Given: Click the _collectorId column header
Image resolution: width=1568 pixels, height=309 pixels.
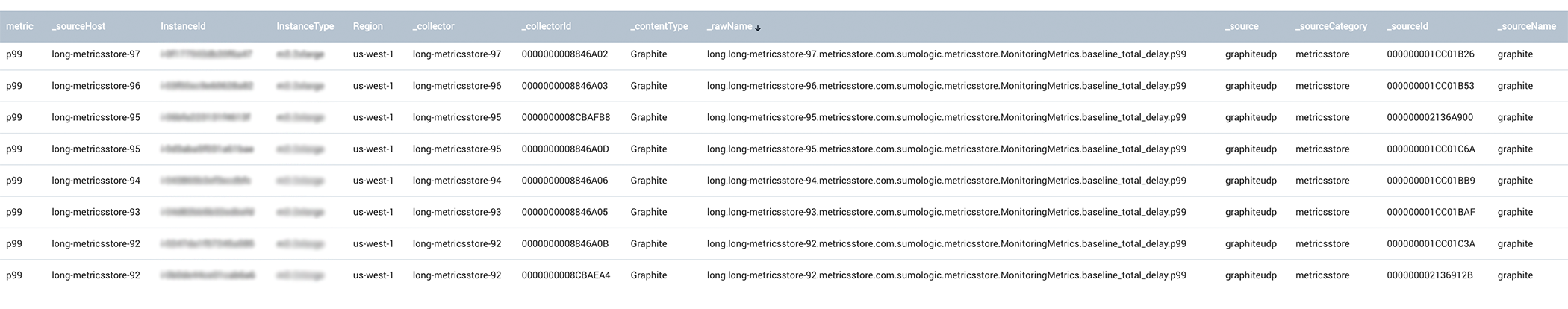Looking at the screenshot, I should tap(547, 26).
